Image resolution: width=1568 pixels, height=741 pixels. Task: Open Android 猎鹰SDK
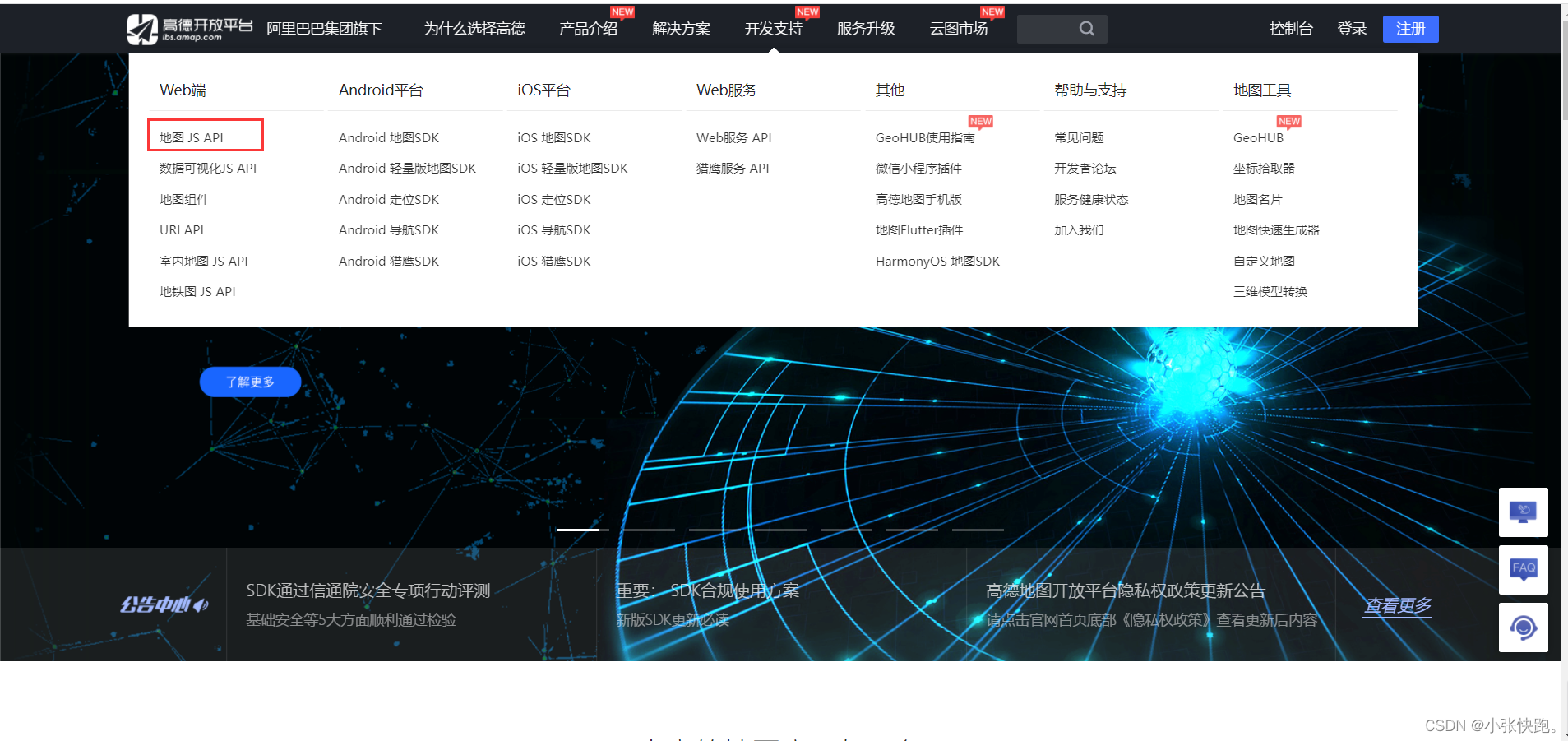[x=389, y=261]
